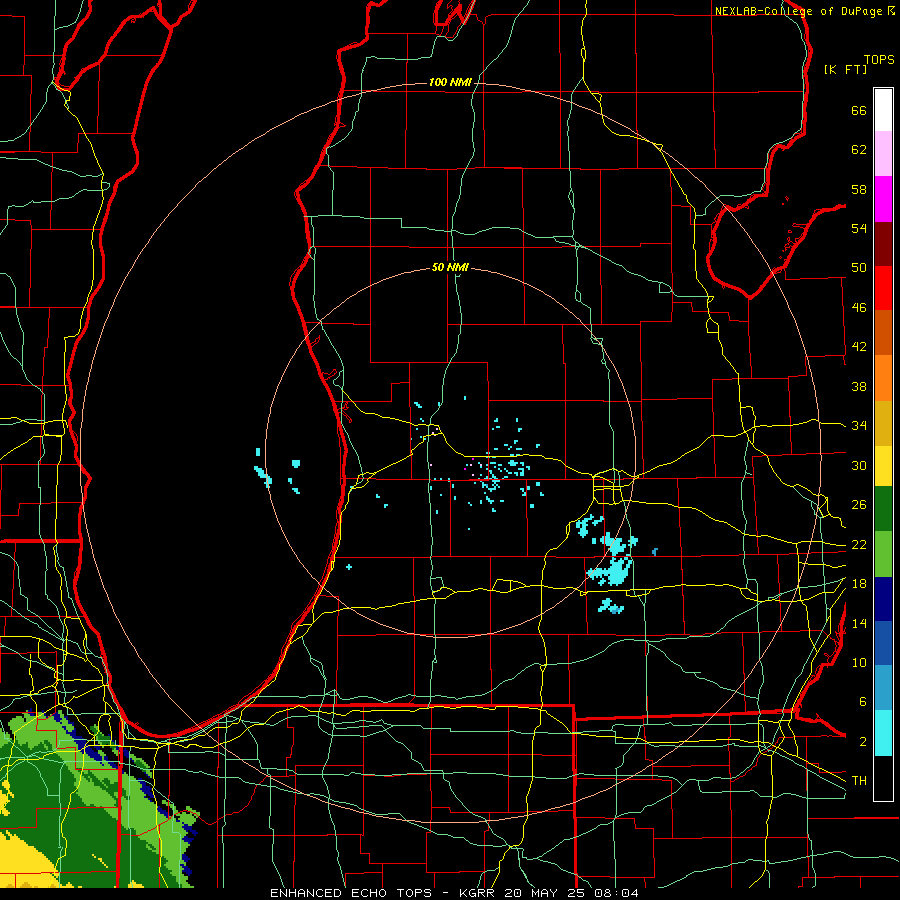Click the '30' legend value label
900x900 pixels.
coord(859,465)
